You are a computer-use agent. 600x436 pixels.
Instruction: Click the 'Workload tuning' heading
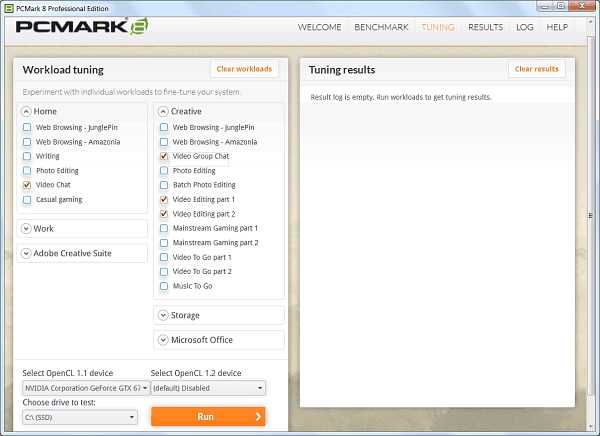pos(63,70)
